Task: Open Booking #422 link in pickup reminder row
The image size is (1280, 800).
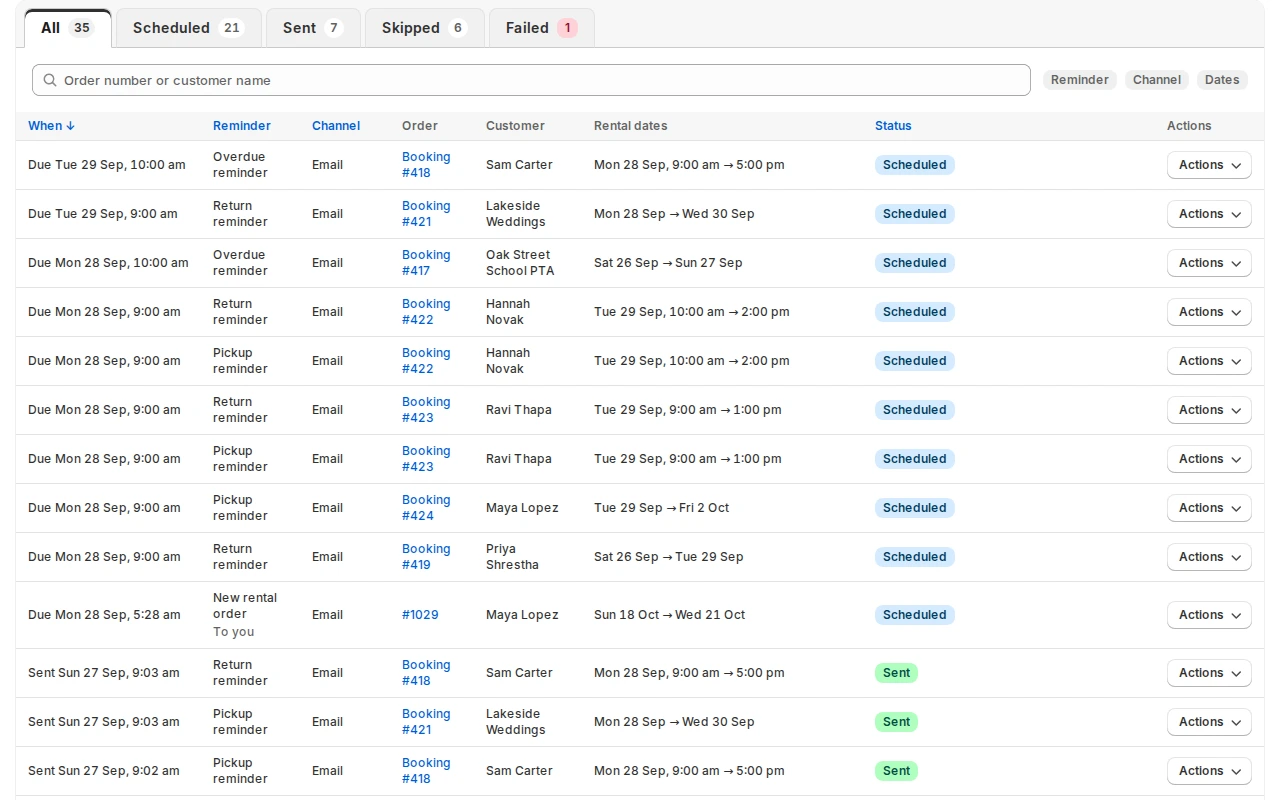Action: 426,361
